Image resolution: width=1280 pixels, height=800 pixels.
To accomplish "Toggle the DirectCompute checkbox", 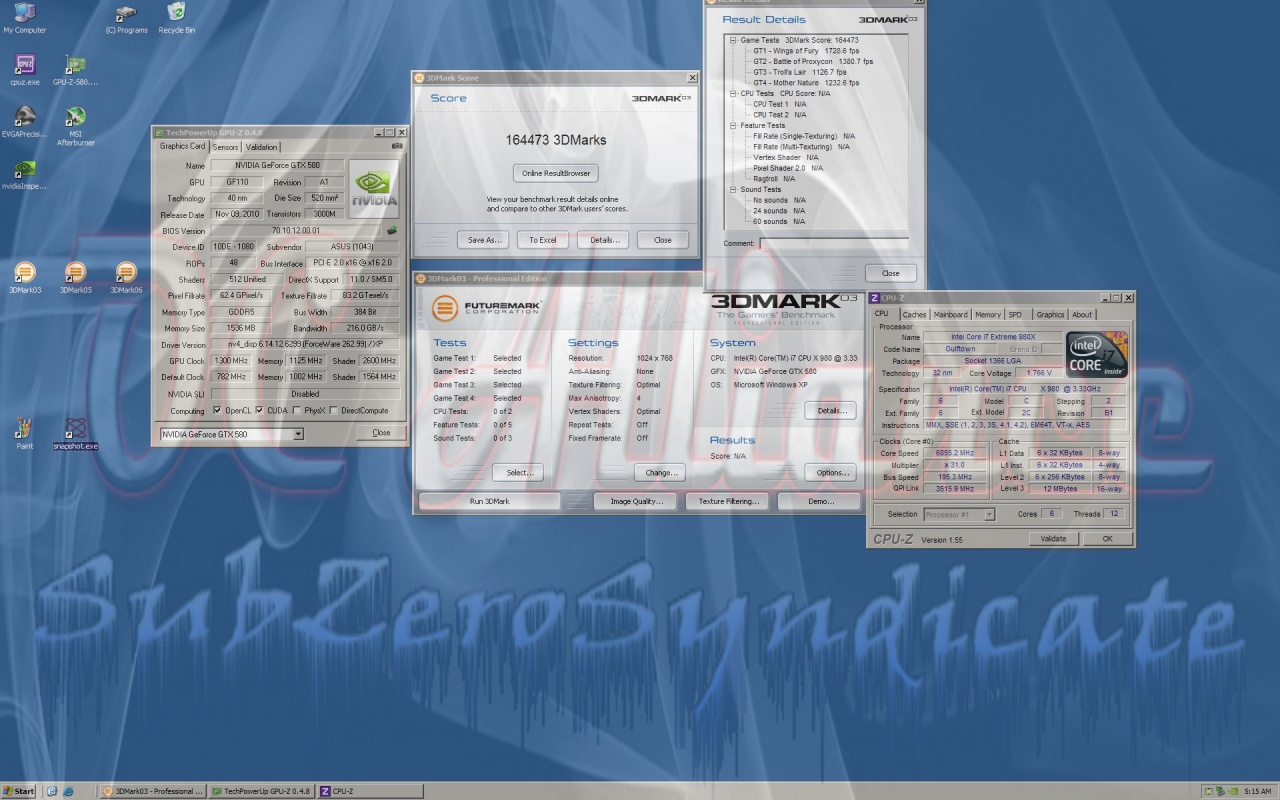I will [334, 410].
